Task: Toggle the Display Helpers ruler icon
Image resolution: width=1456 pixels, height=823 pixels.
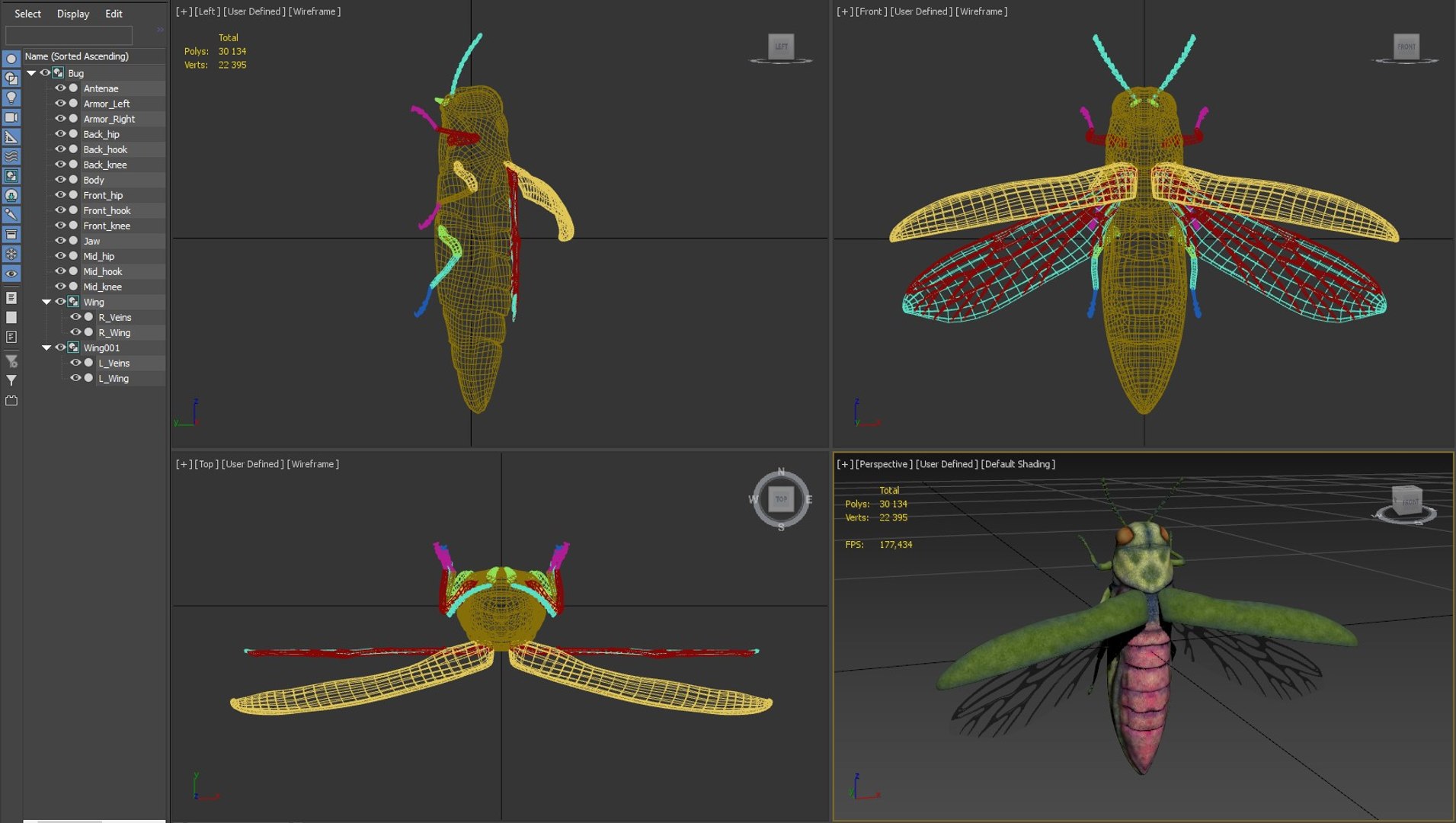Action: click(x=11, y=137)
